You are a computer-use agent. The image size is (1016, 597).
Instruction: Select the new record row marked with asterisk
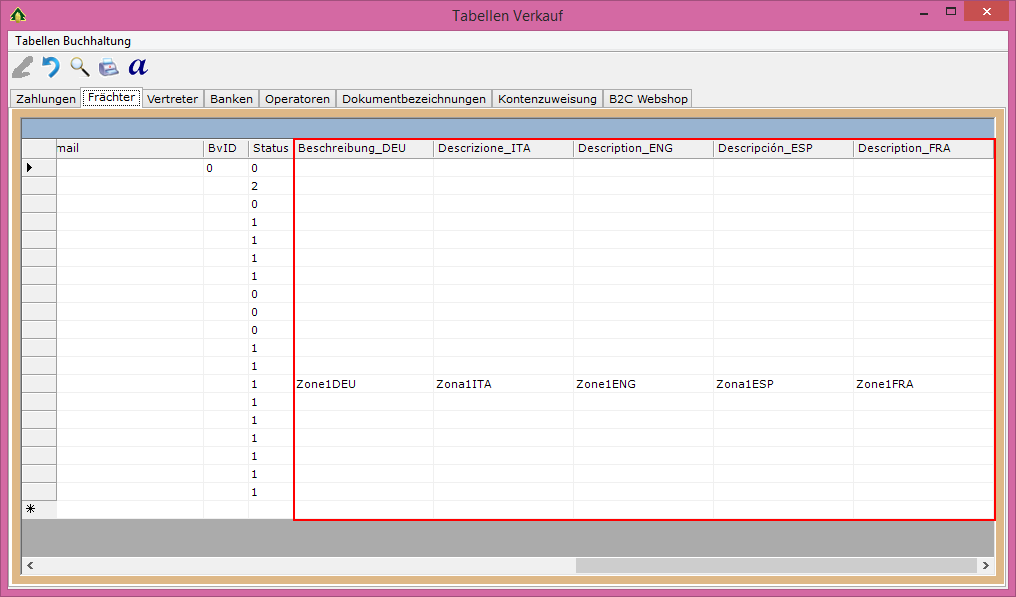[x=30, y=509]
